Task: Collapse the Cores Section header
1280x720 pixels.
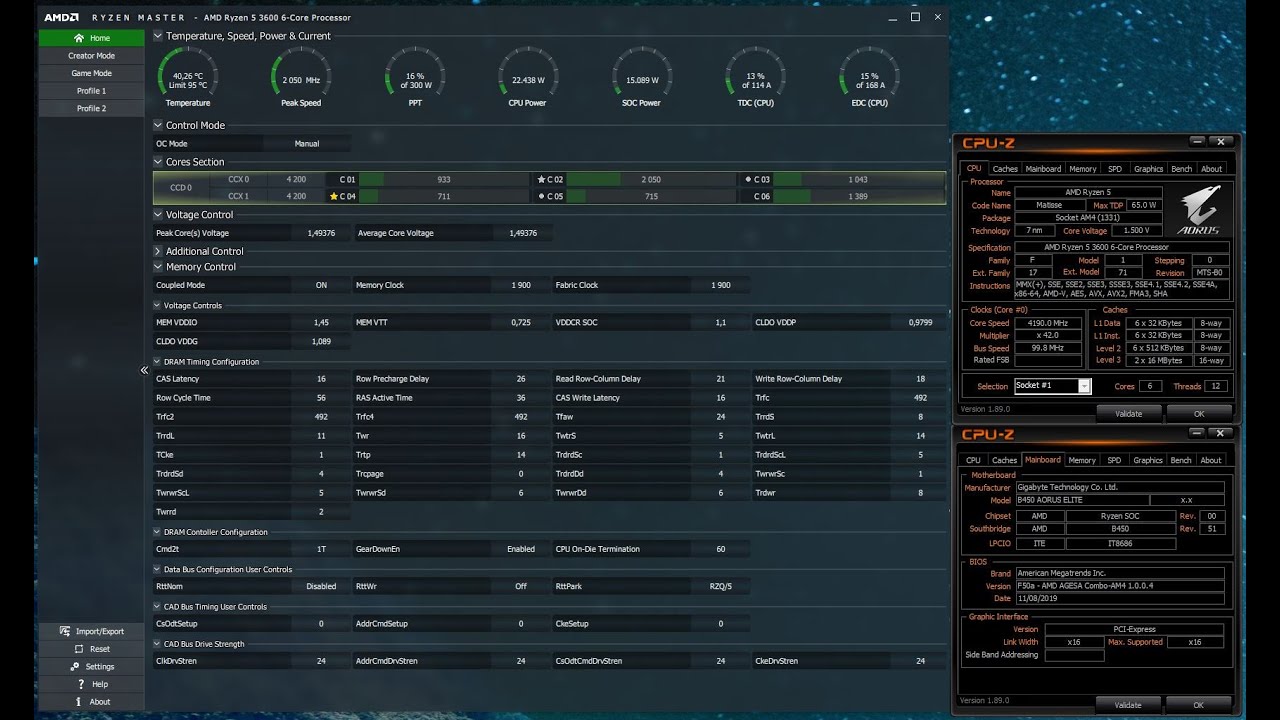Action: (158, 162)
